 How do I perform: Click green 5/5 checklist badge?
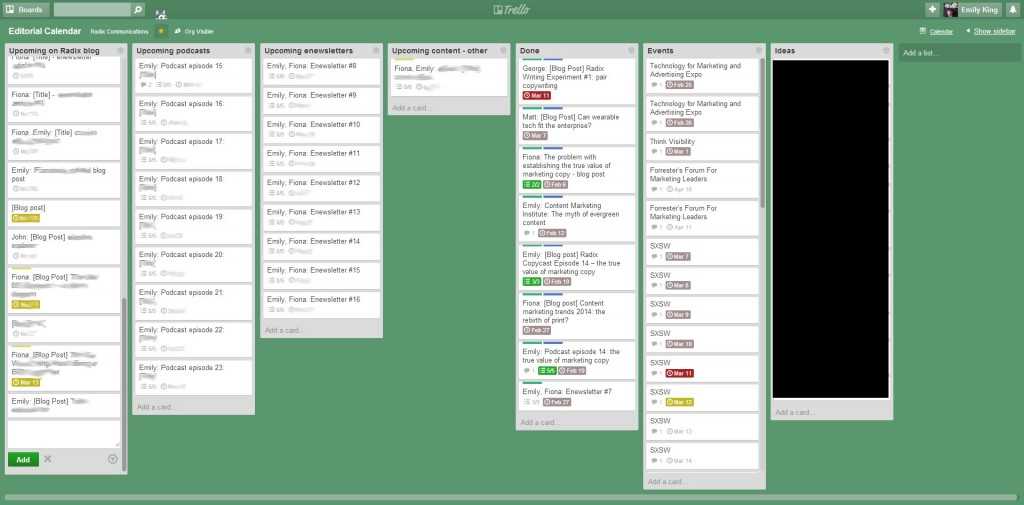click(x=547, y=370)
